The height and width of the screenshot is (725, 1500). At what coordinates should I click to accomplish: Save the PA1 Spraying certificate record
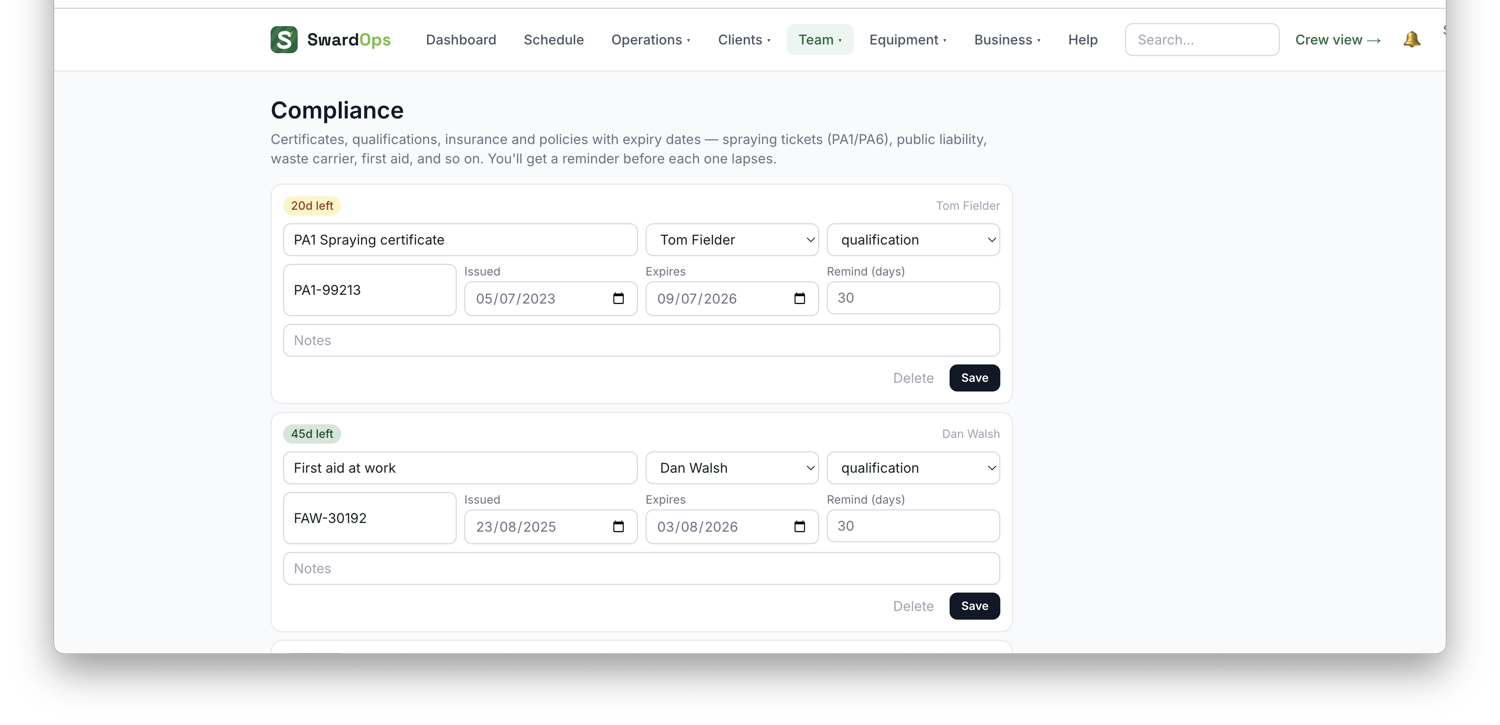pos(975,378)
